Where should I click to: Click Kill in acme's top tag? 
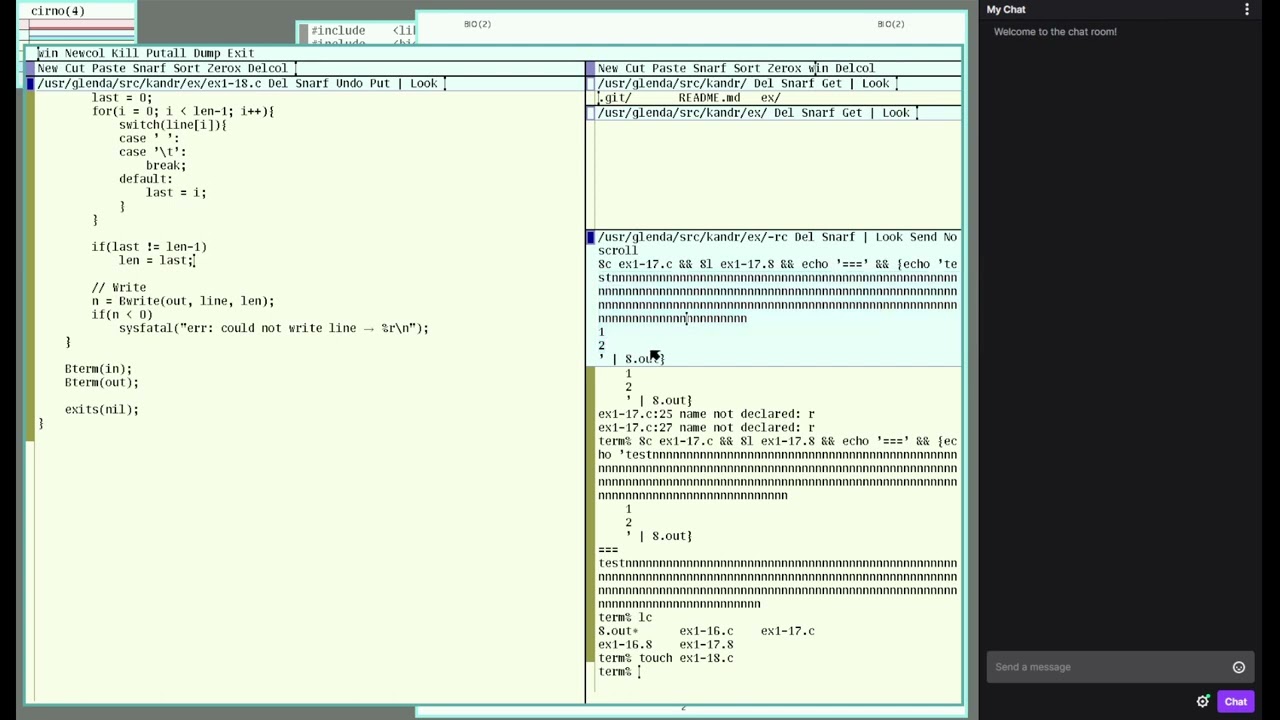point(124,53)
